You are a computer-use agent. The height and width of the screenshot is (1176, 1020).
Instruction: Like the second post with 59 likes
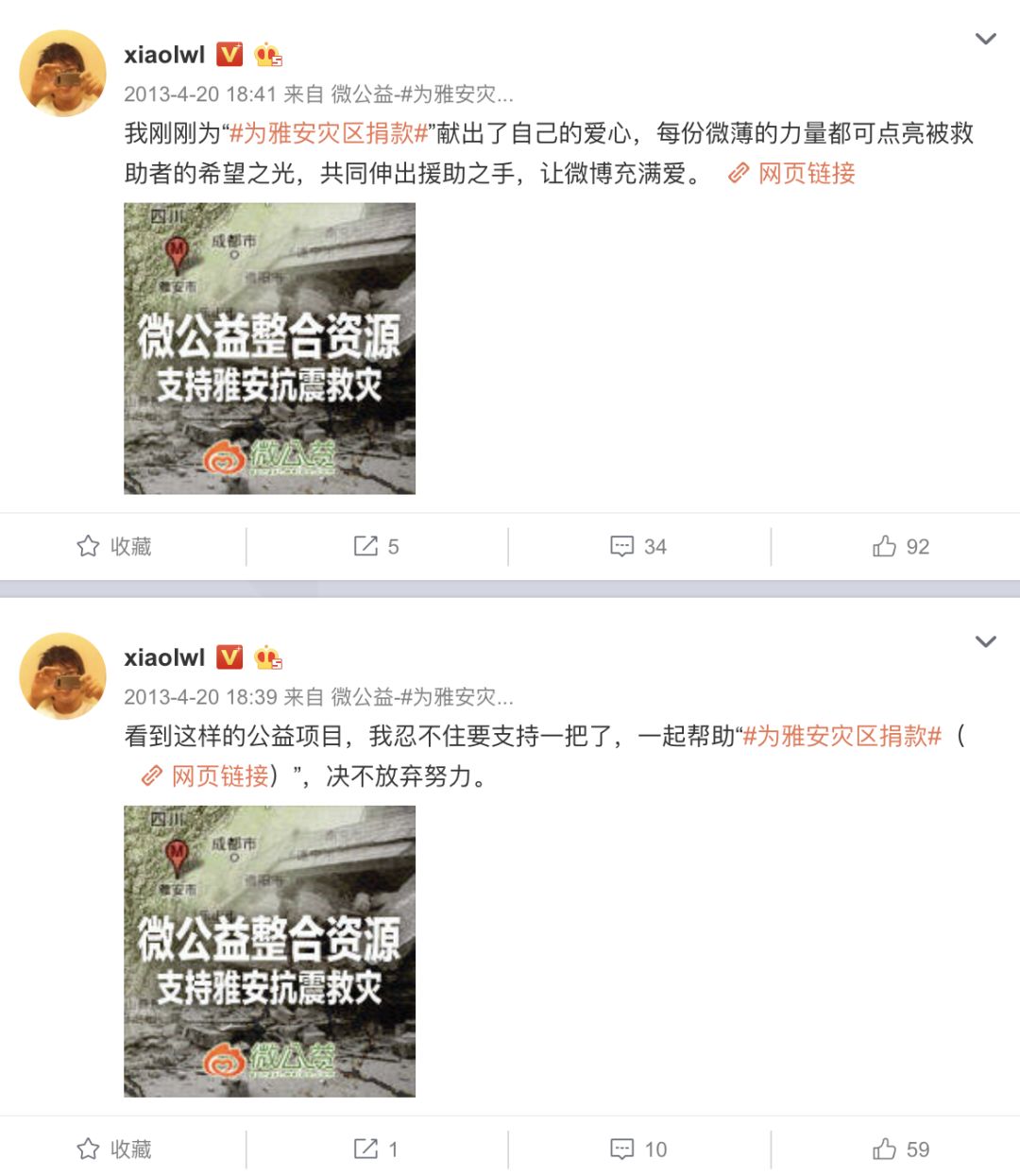click(901, 1149)
